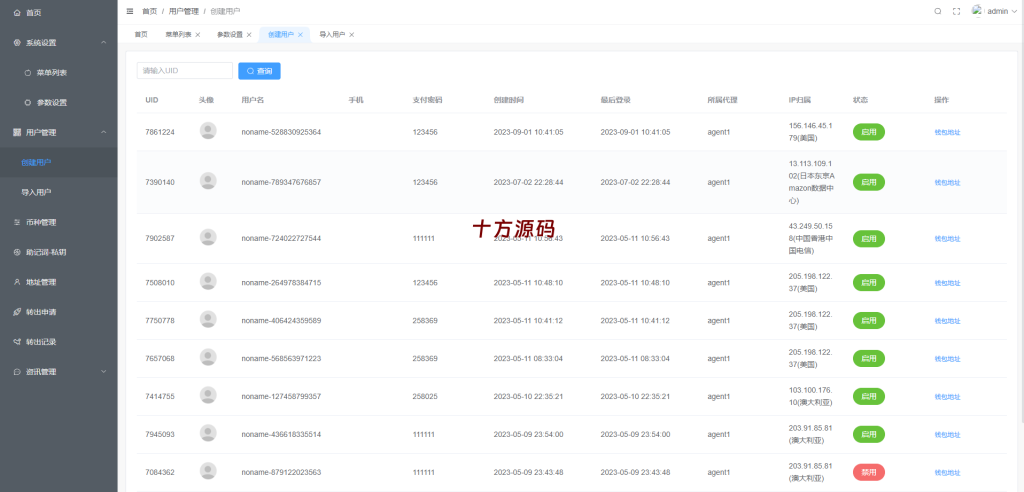Click the home icon beside sidebar 首页
The width and height of the screenshot is (1024, 492).
tap(17, 12)
